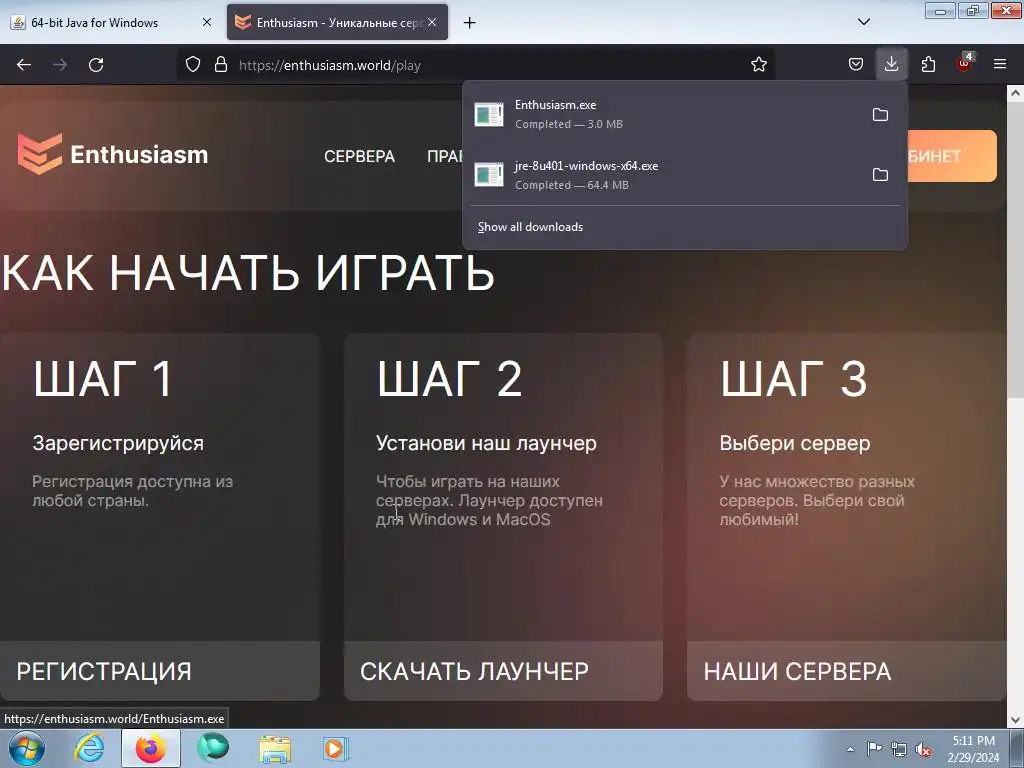The image size is (1024, 768).
Task: Open the Action Center flag icon
Action: coord(874,748)
